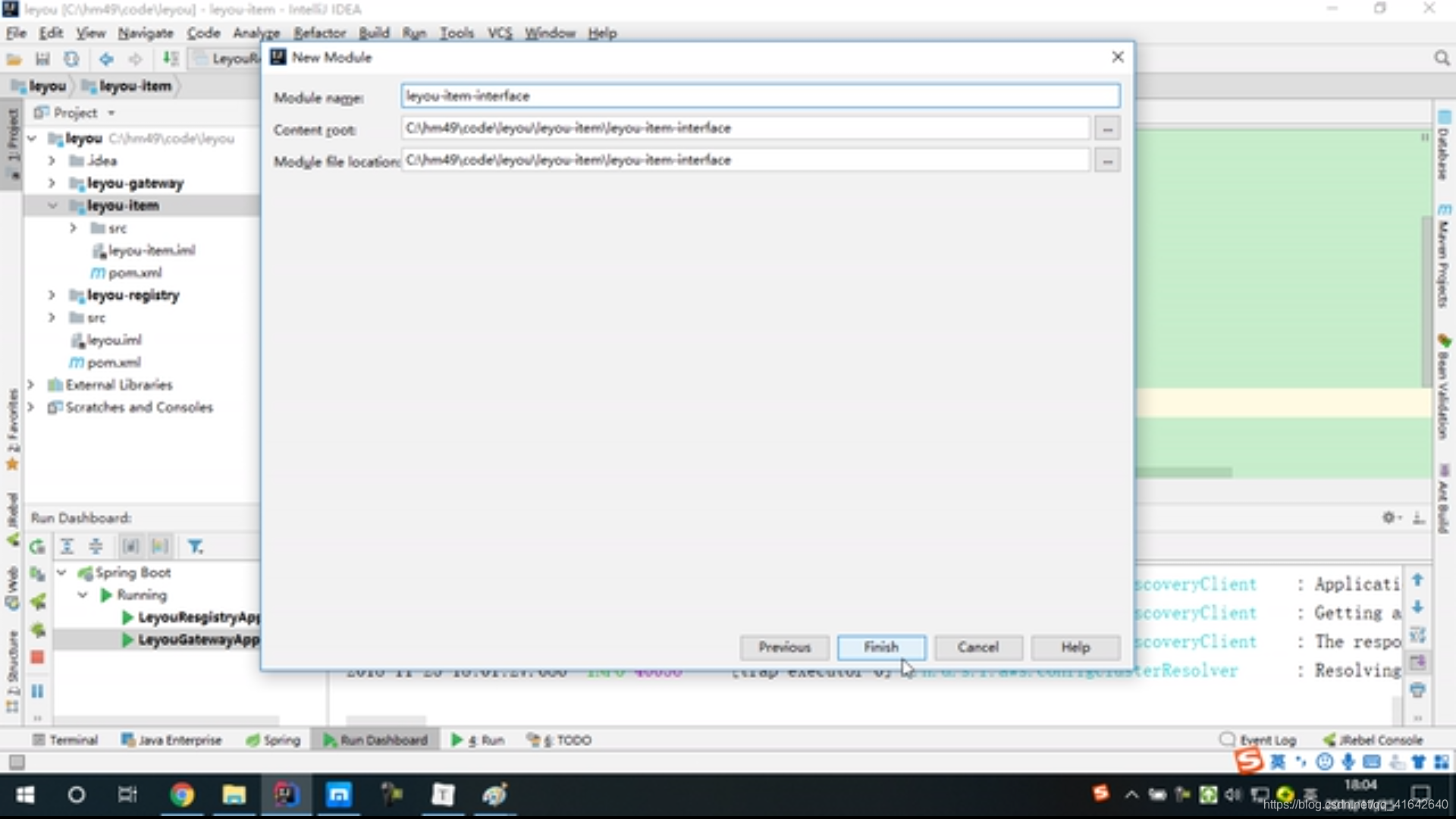Click leyou-item in the breadcrumb bar

(127, 86)
